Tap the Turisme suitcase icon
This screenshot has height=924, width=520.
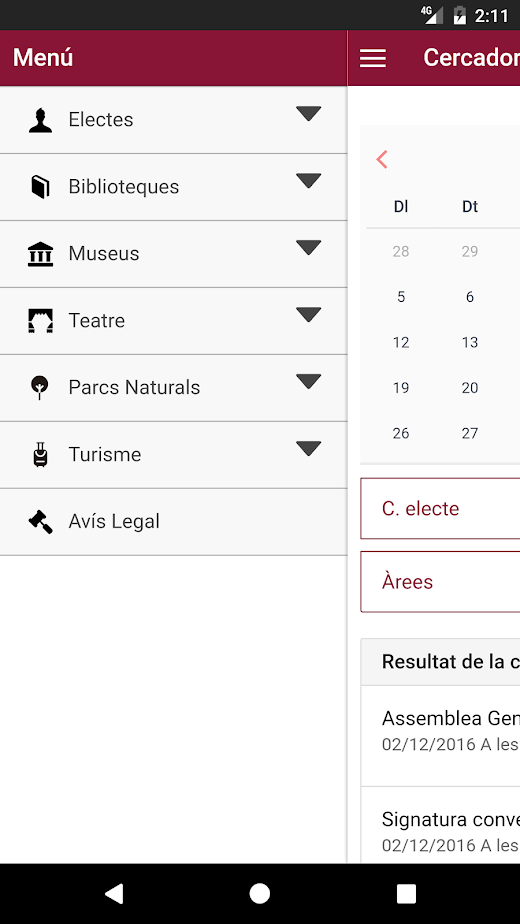(40, 455)
